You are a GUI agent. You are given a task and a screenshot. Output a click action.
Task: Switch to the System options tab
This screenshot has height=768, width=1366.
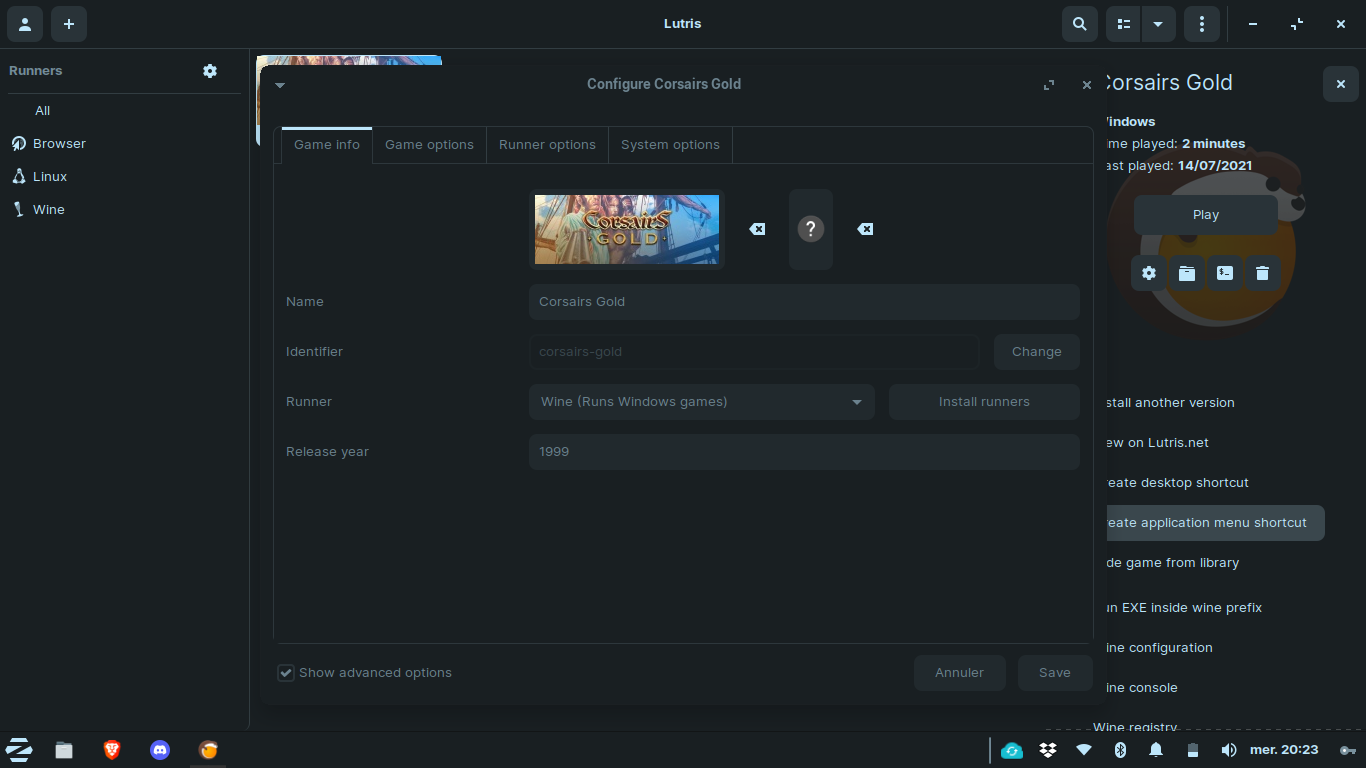pyautogui.click(x=670, y=145)
